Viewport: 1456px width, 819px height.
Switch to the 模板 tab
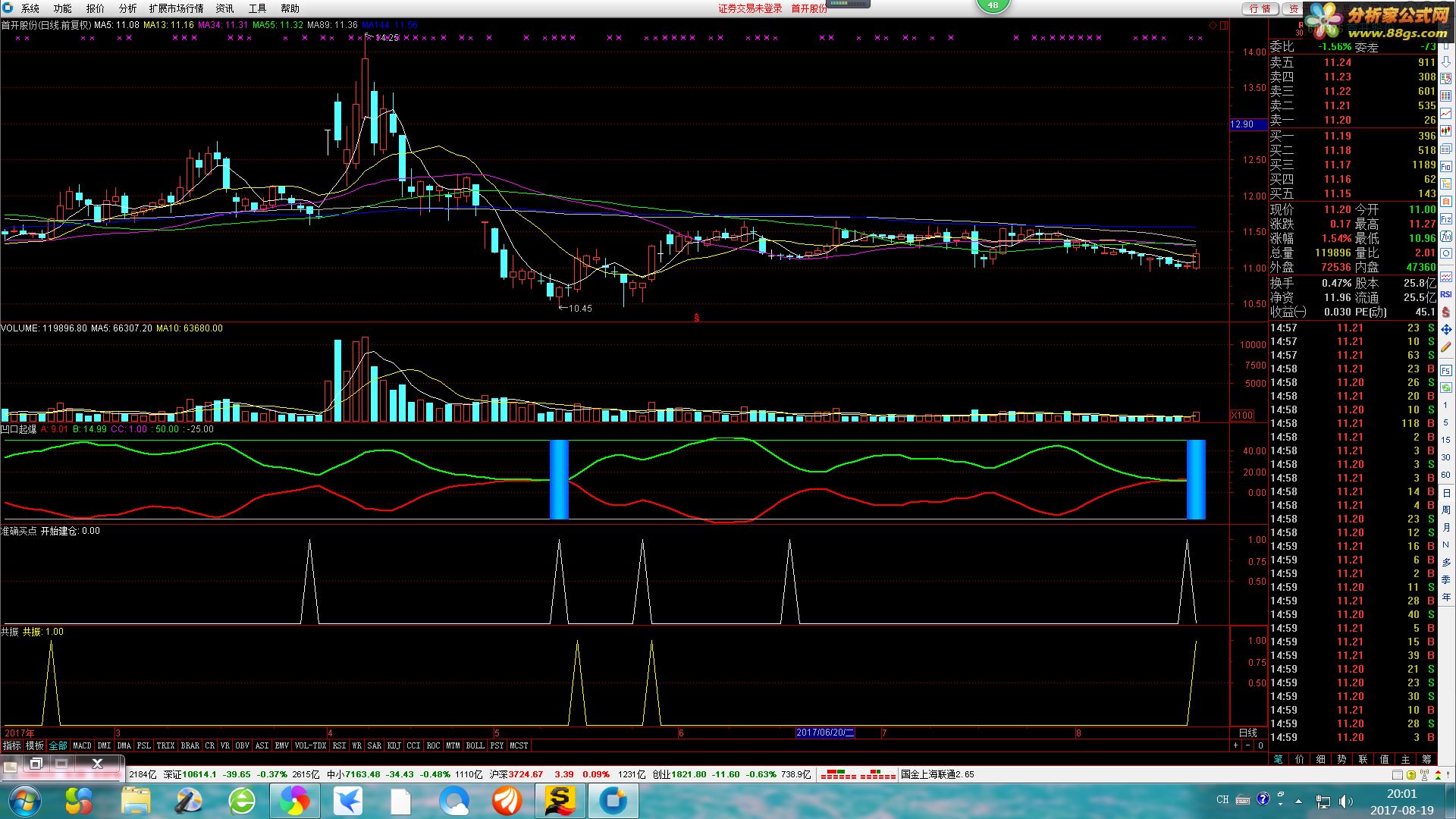coord(35,745)
